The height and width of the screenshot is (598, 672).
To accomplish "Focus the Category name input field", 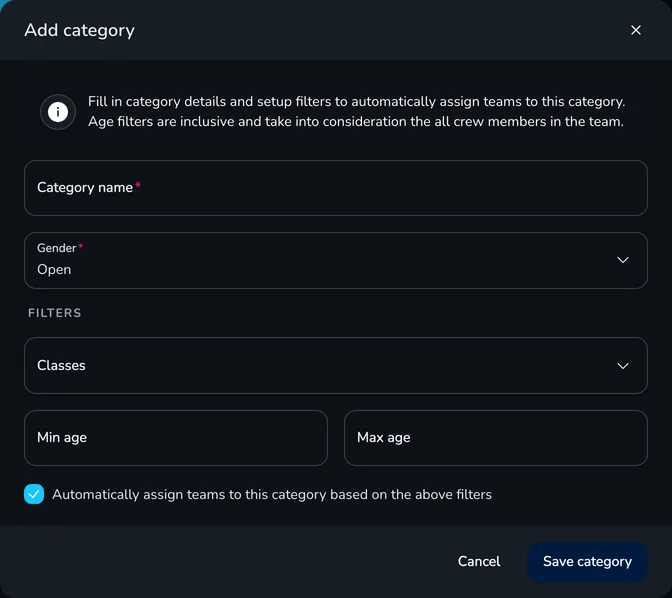I will [336, 188].
